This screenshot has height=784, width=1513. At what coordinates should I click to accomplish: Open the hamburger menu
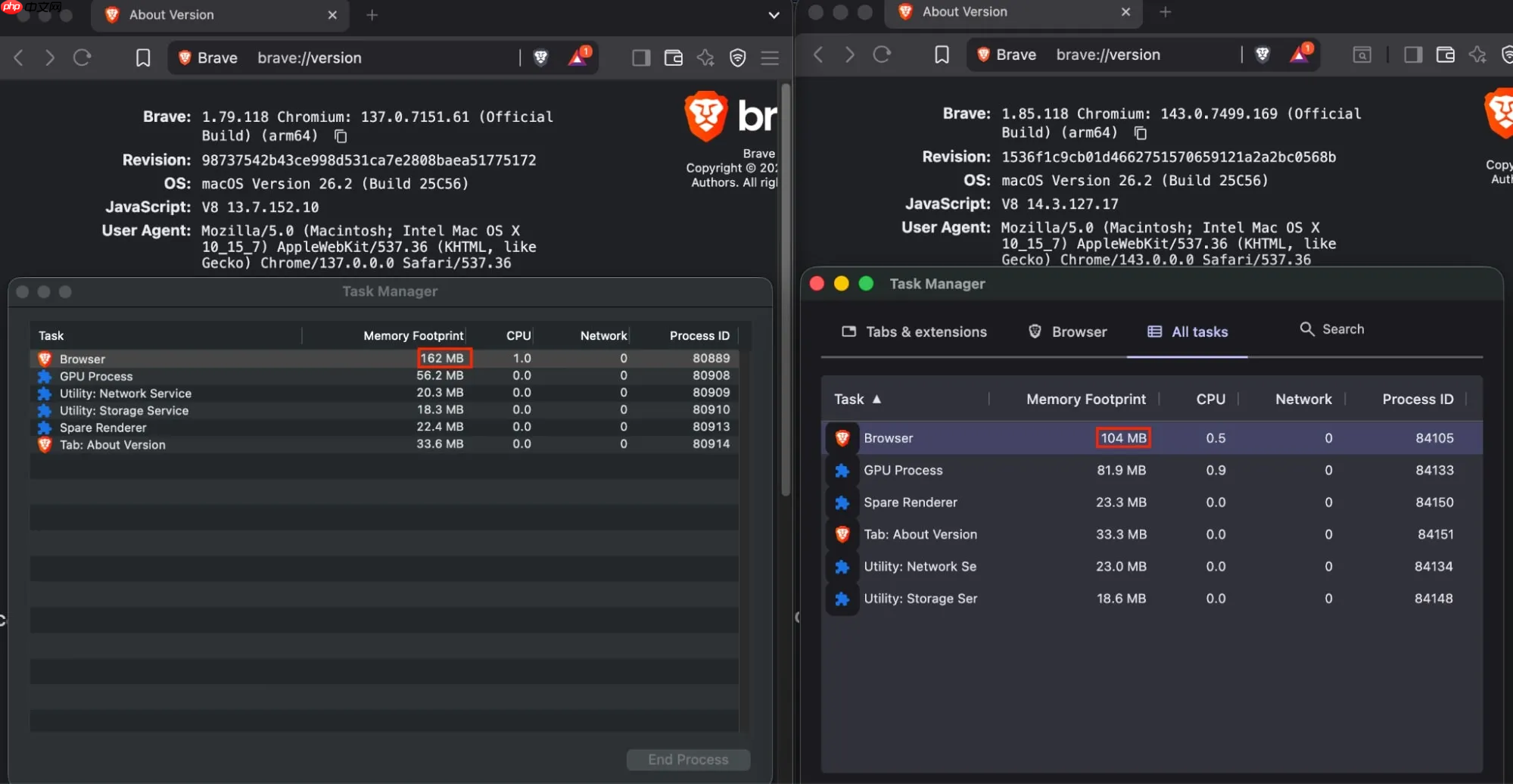[771, 58]
